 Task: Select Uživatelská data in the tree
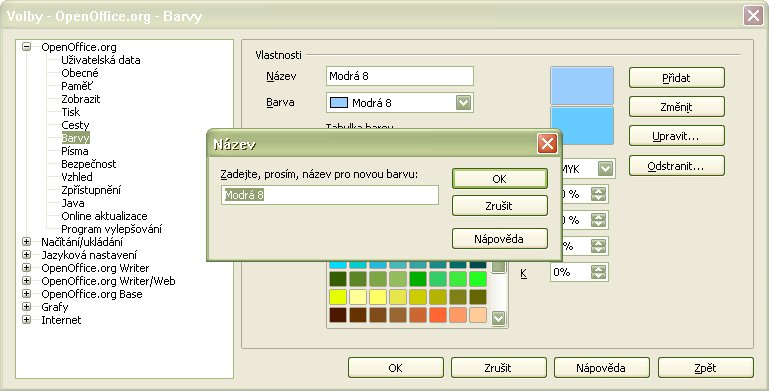pyautogui.click(x=101, y=60)
